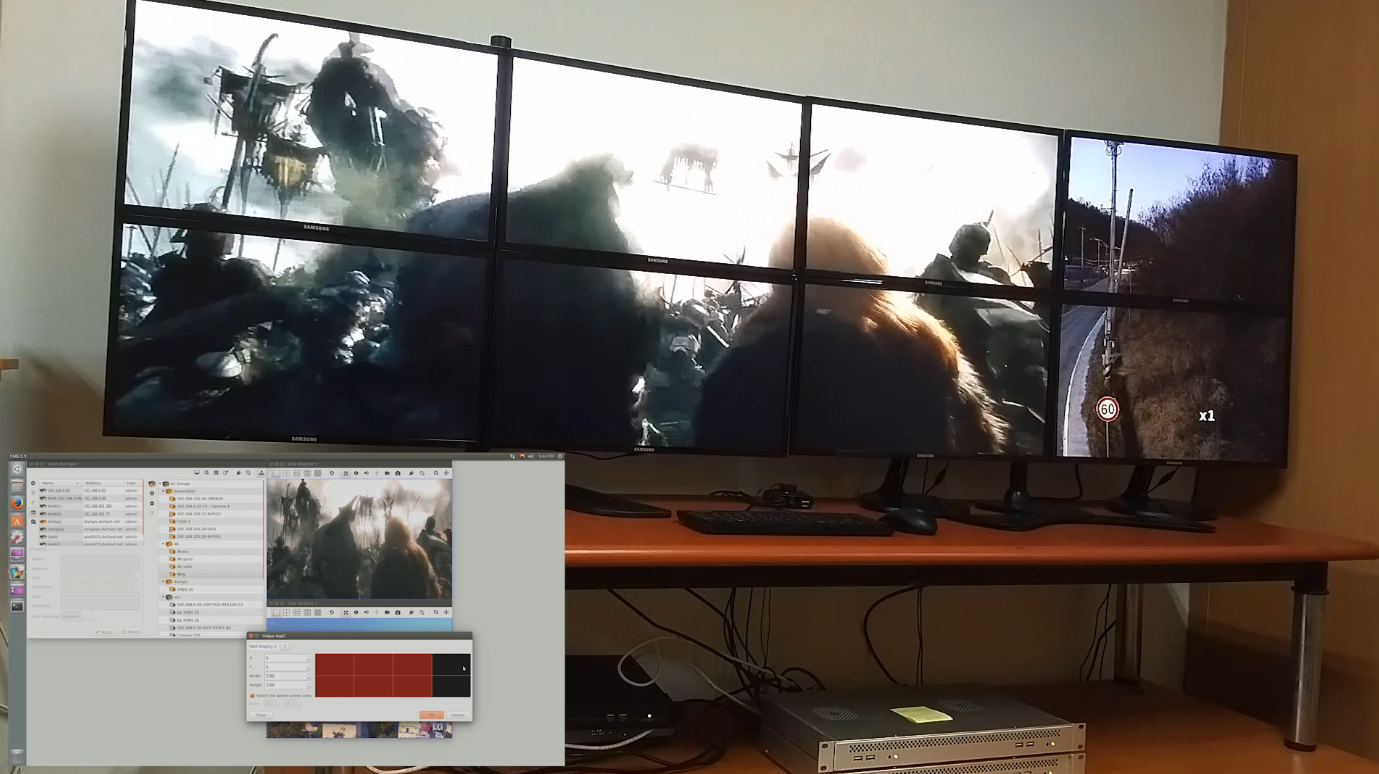This screenshot has height=774, width=1379.
Task: Click the search icon in Host Manager top toolbar
Action: pos(207,472)
